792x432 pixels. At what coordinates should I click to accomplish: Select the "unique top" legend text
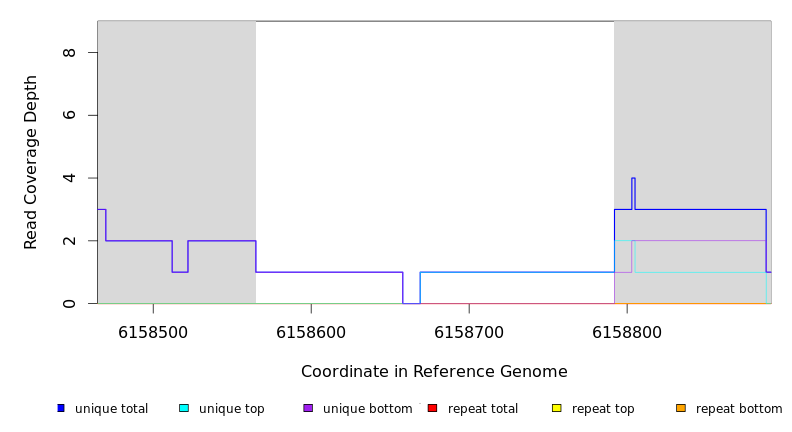click(231, 409)
